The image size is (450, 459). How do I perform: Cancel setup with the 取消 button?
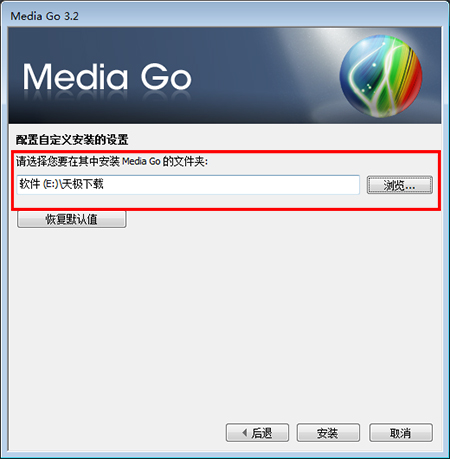pos(401,433)
